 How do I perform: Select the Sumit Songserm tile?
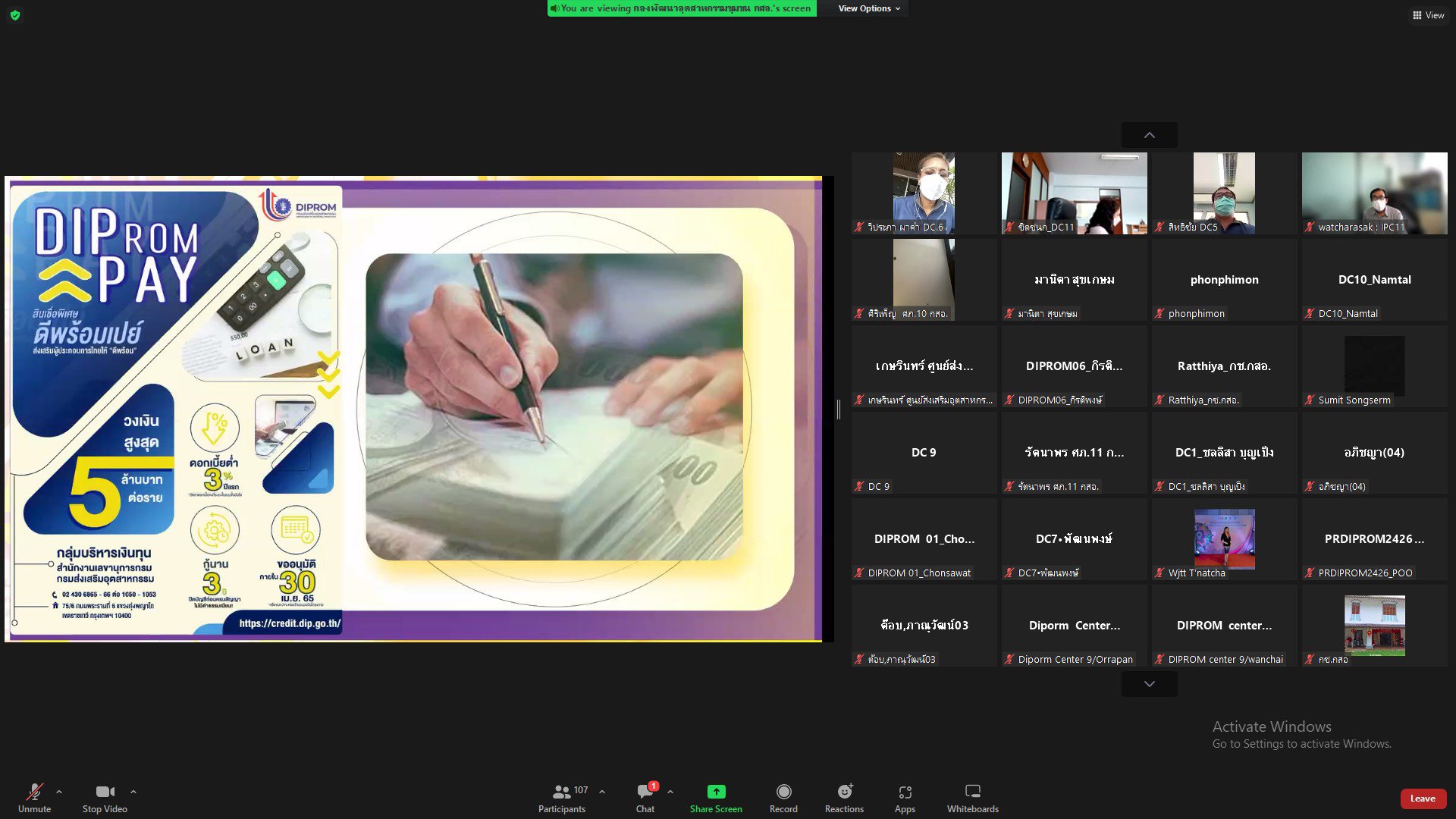(1374, 366)
